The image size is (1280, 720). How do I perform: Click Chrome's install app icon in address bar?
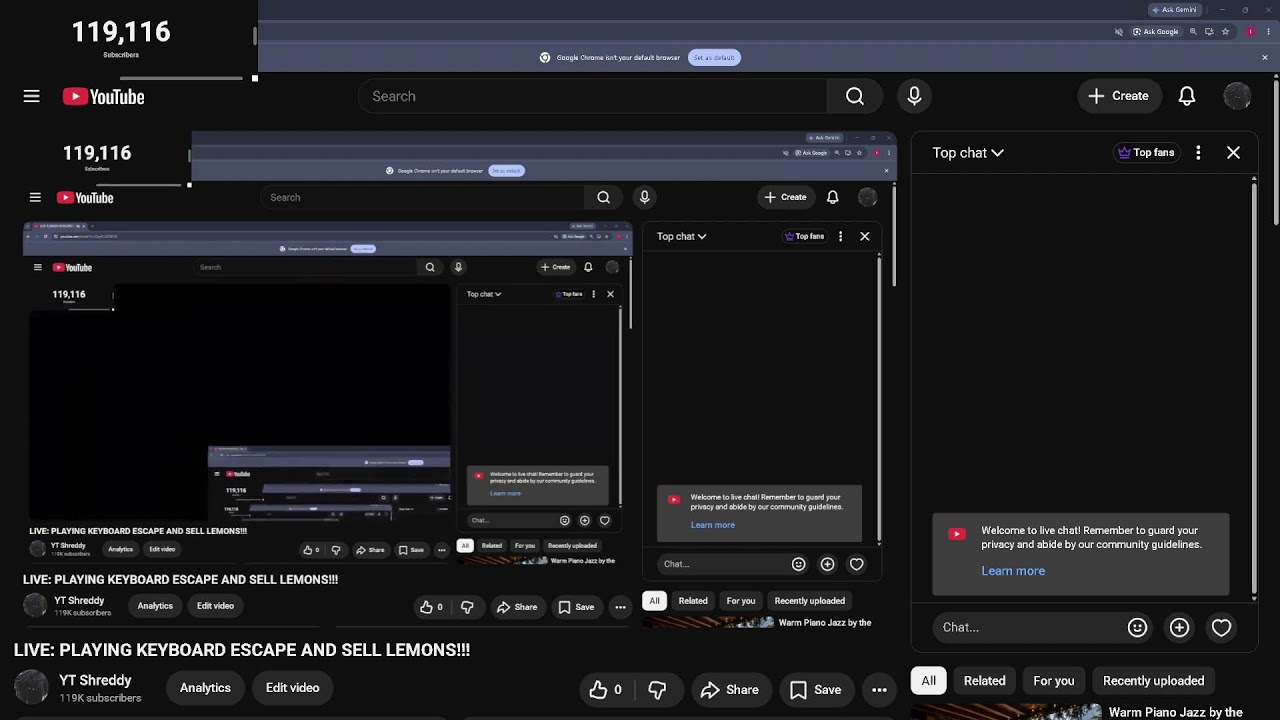click(x=1209, y=32)
